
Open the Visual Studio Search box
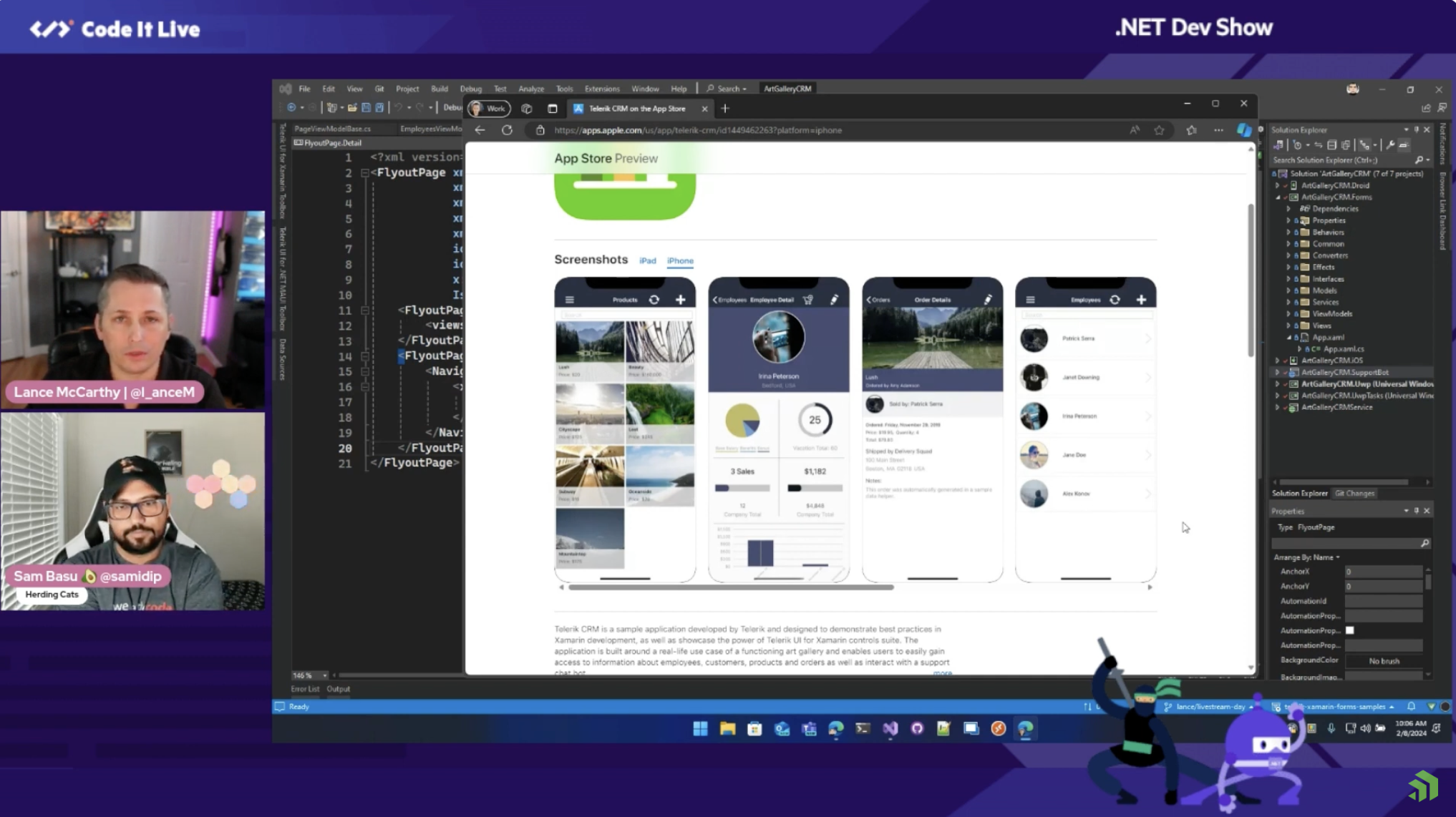[727, 89]
